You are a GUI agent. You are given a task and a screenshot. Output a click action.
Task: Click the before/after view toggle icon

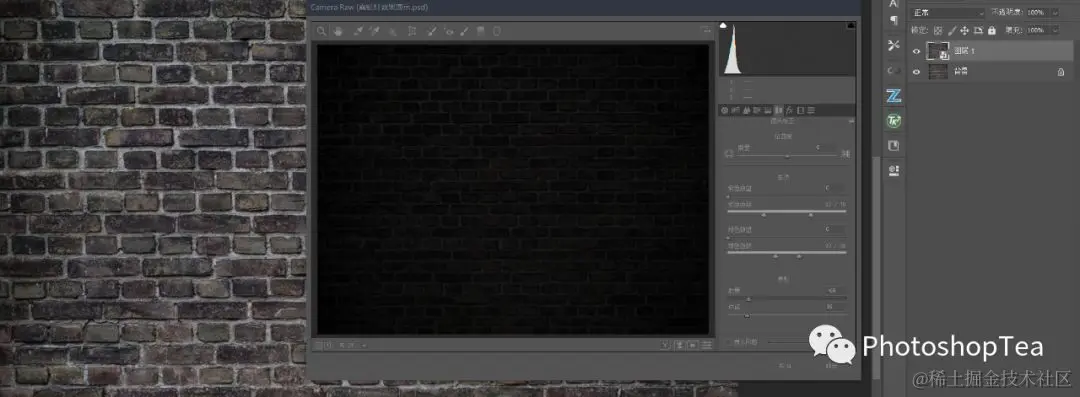665,345
